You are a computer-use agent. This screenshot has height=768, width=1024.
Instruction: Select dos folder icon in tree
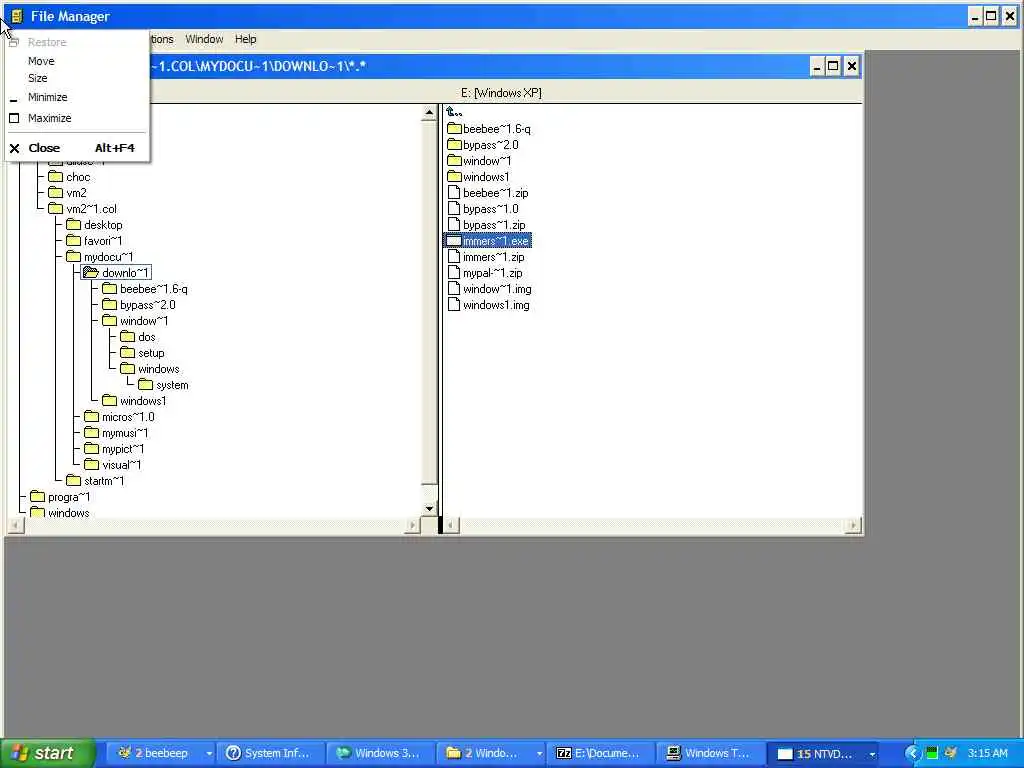click(127, 336)
